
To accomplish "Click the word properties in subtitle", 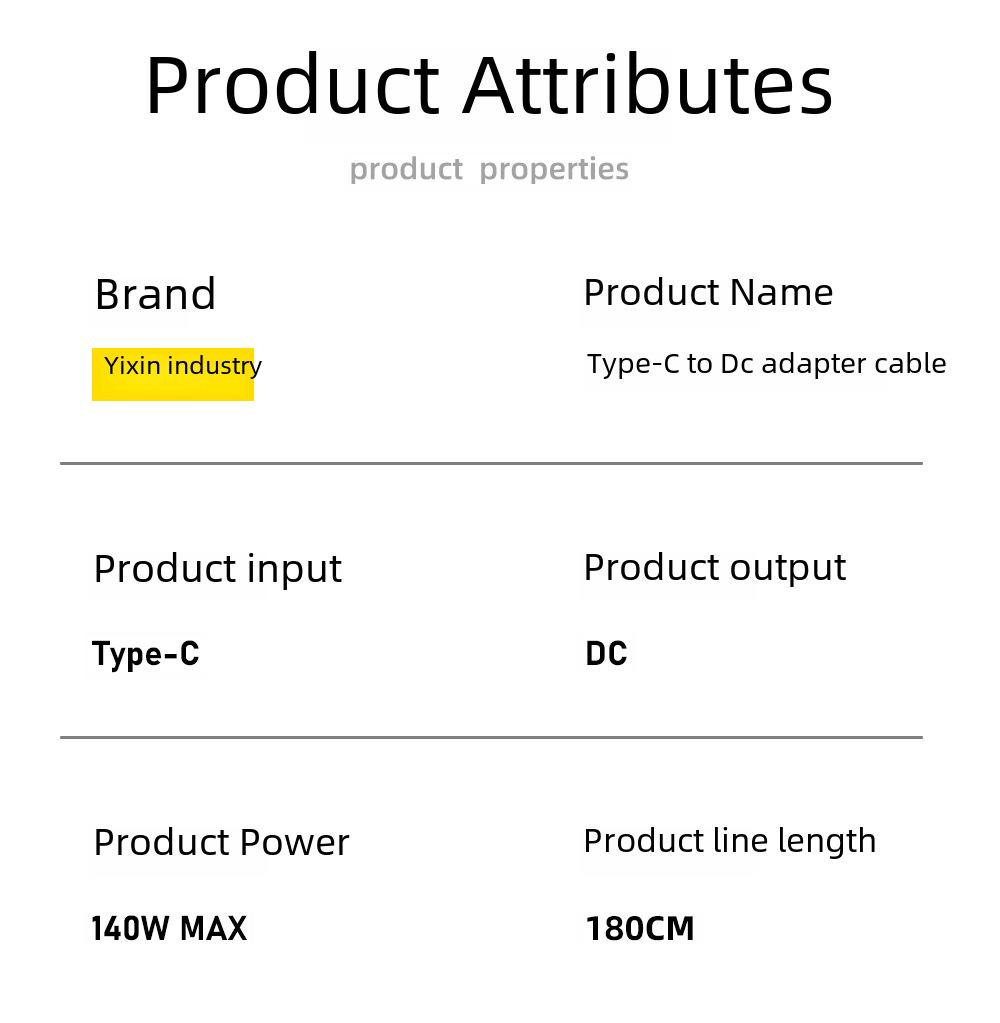I will click(554, 170).
